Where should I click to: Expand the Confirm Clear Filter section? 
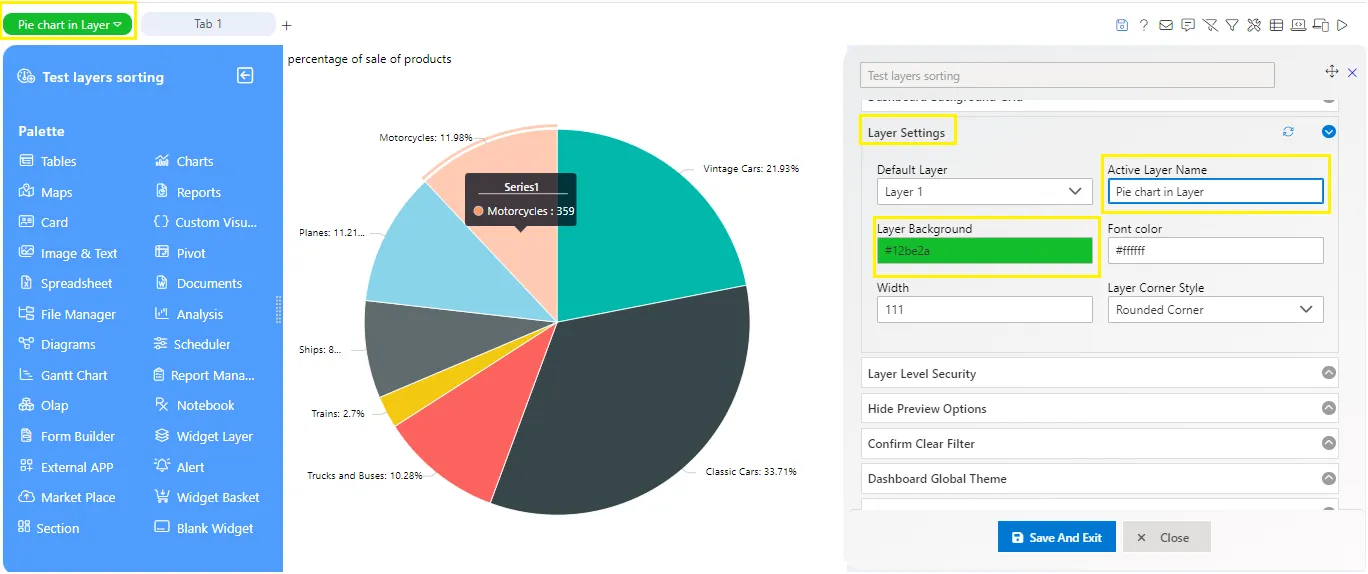click(1099, 443)
